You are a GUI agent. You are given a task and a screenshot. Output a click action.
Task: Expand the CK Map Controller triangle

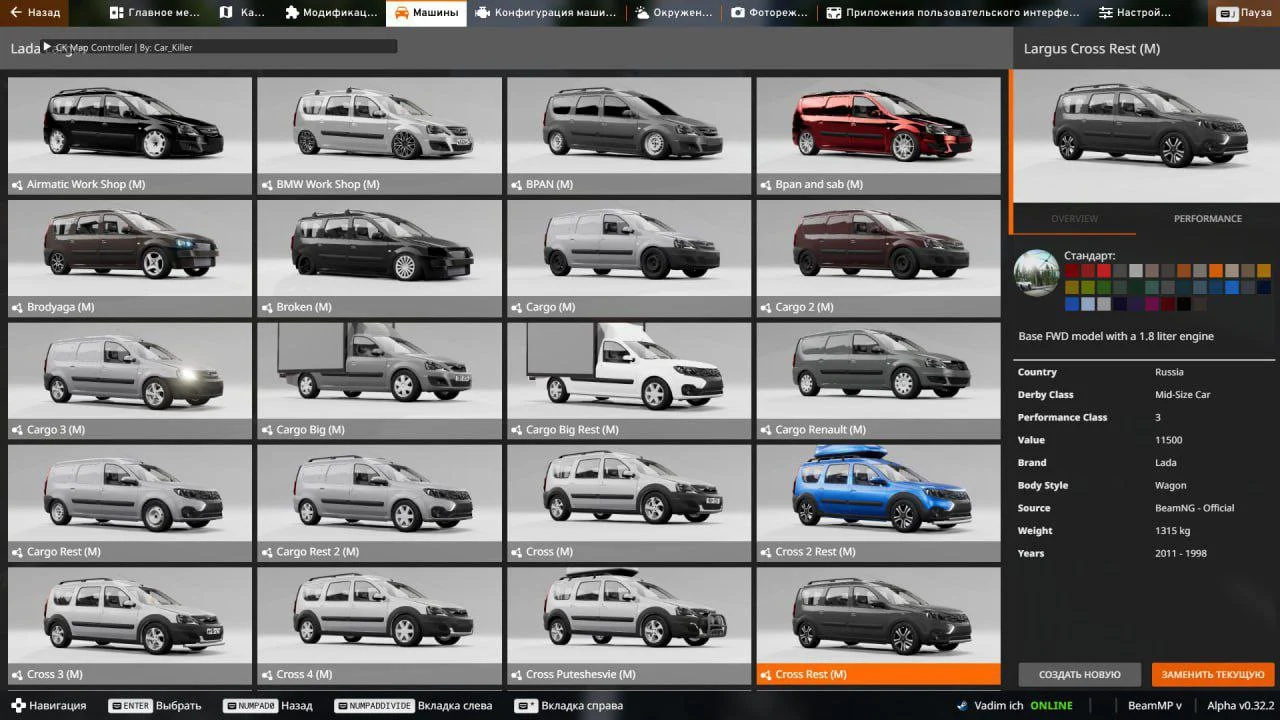pos(46,47)
